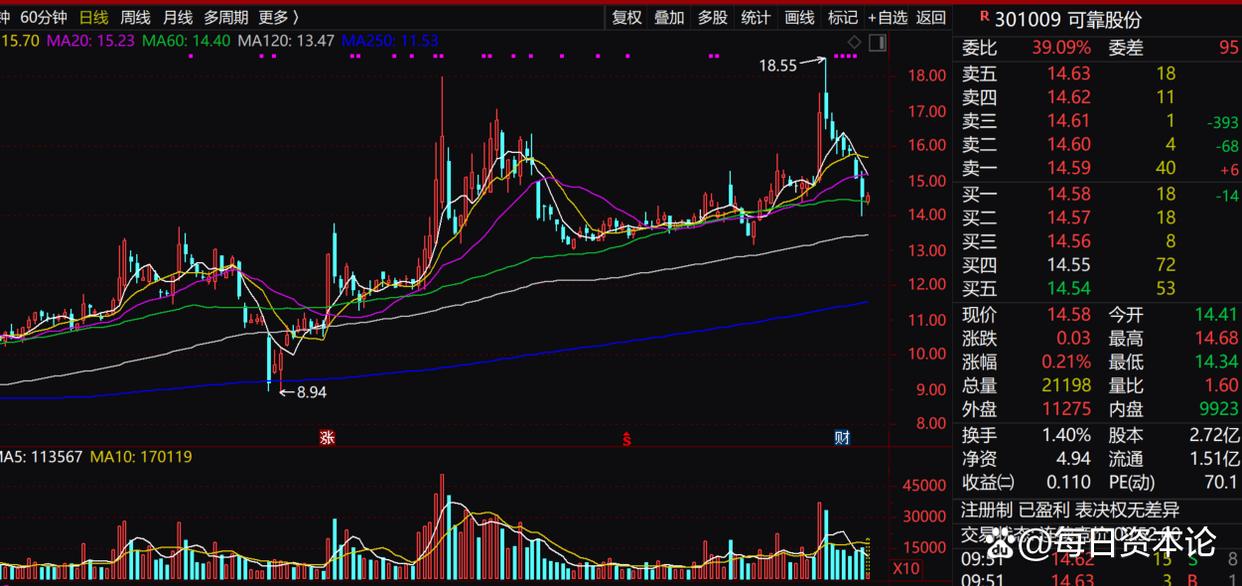Open the 统计 statistics tool
1242x586 pixels.
(x=756, y=17)
